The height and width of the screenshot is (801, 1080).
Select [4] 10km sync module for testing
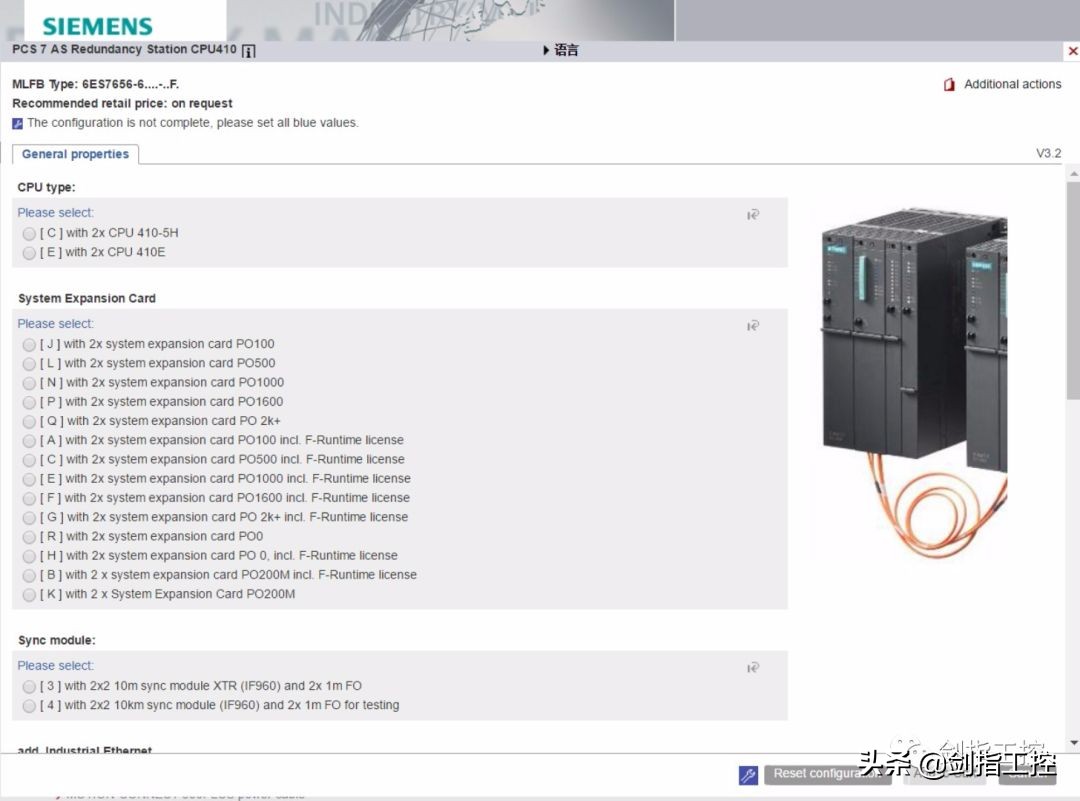click(29, 706)
